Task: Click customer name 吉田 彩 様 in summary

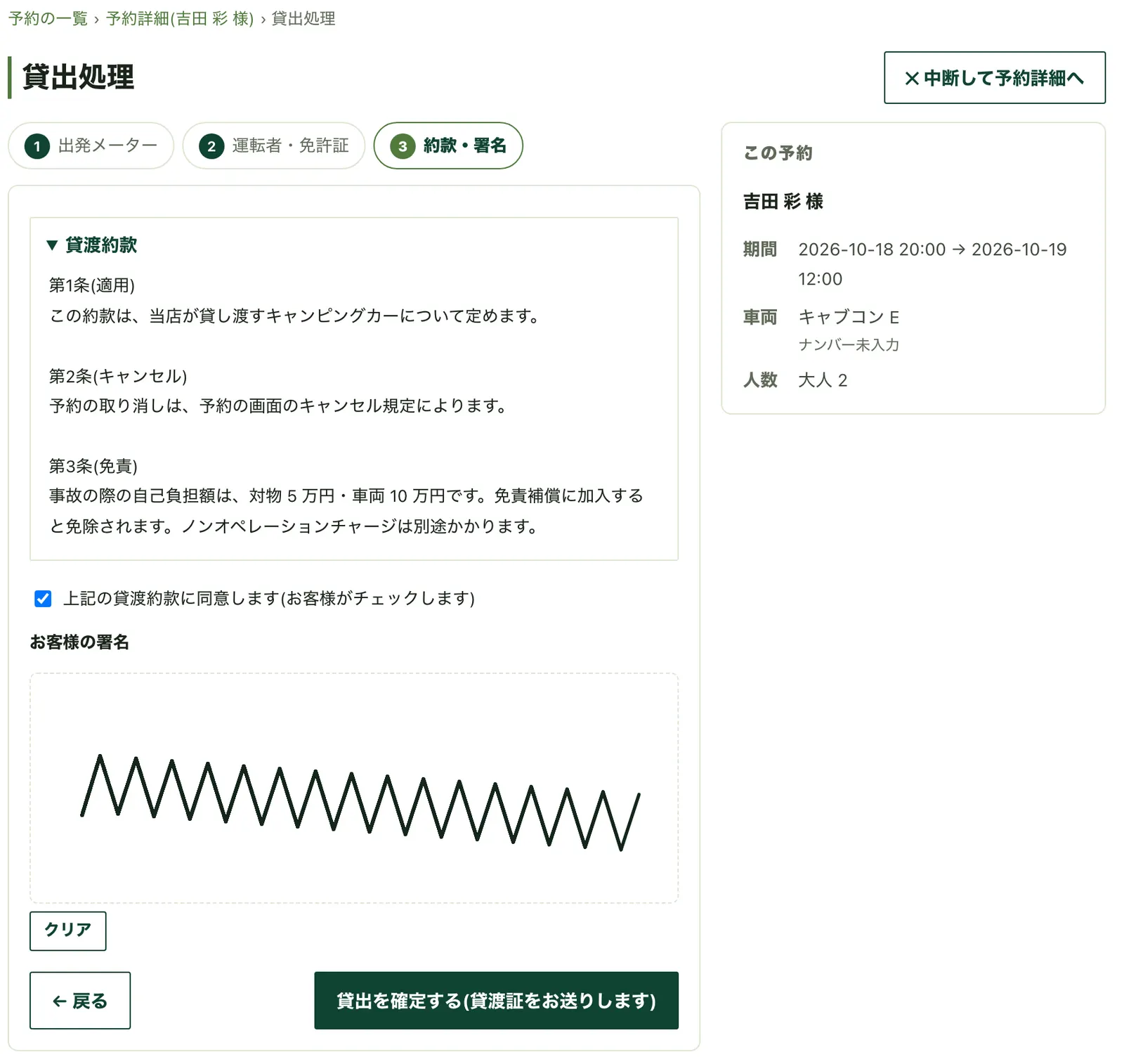Action: pos(783,202)
